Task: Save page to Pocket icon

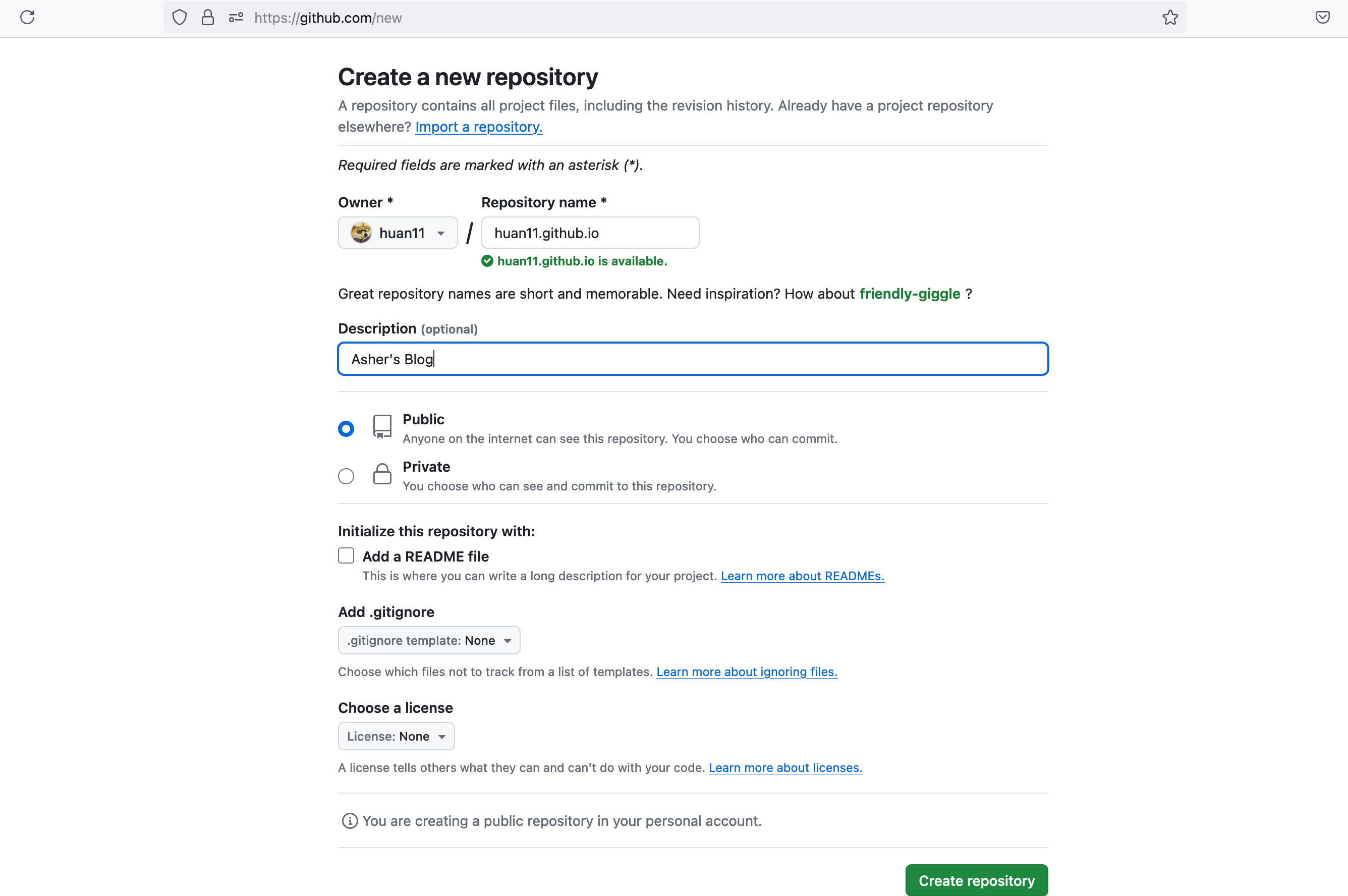Action: 1322,18
